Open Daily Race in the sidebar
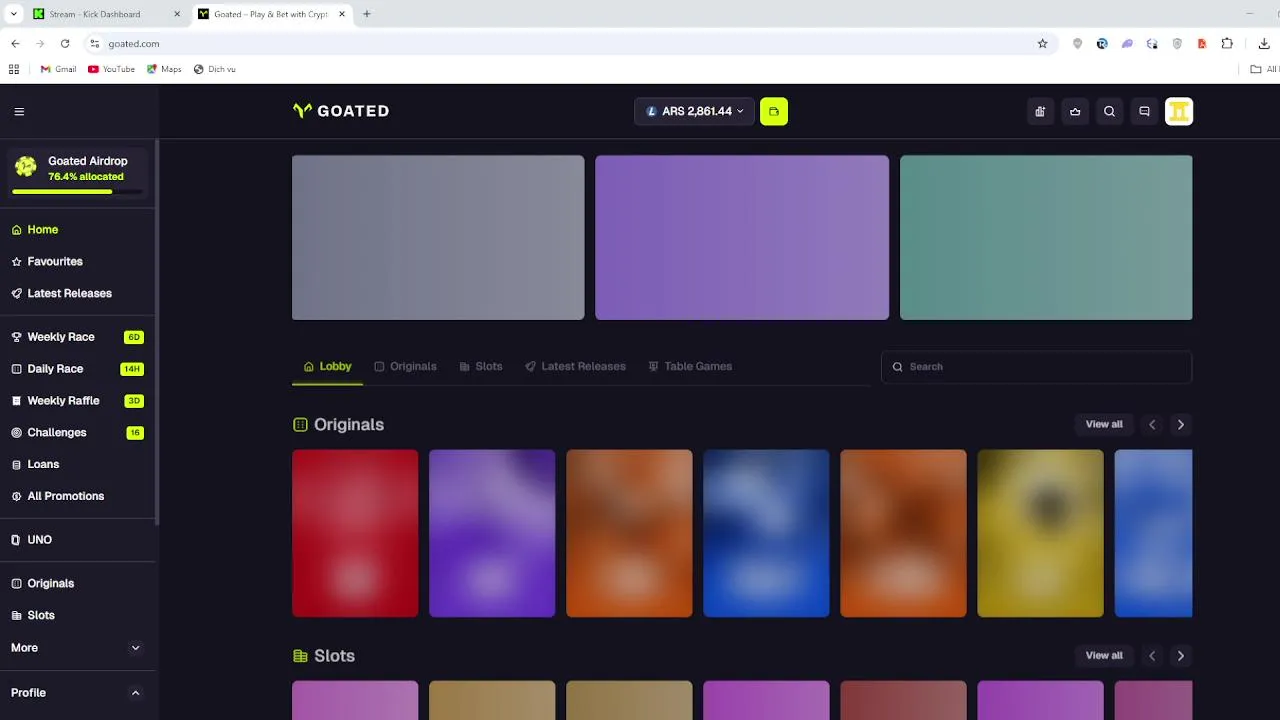The image size is (1280, 720). 76,369
